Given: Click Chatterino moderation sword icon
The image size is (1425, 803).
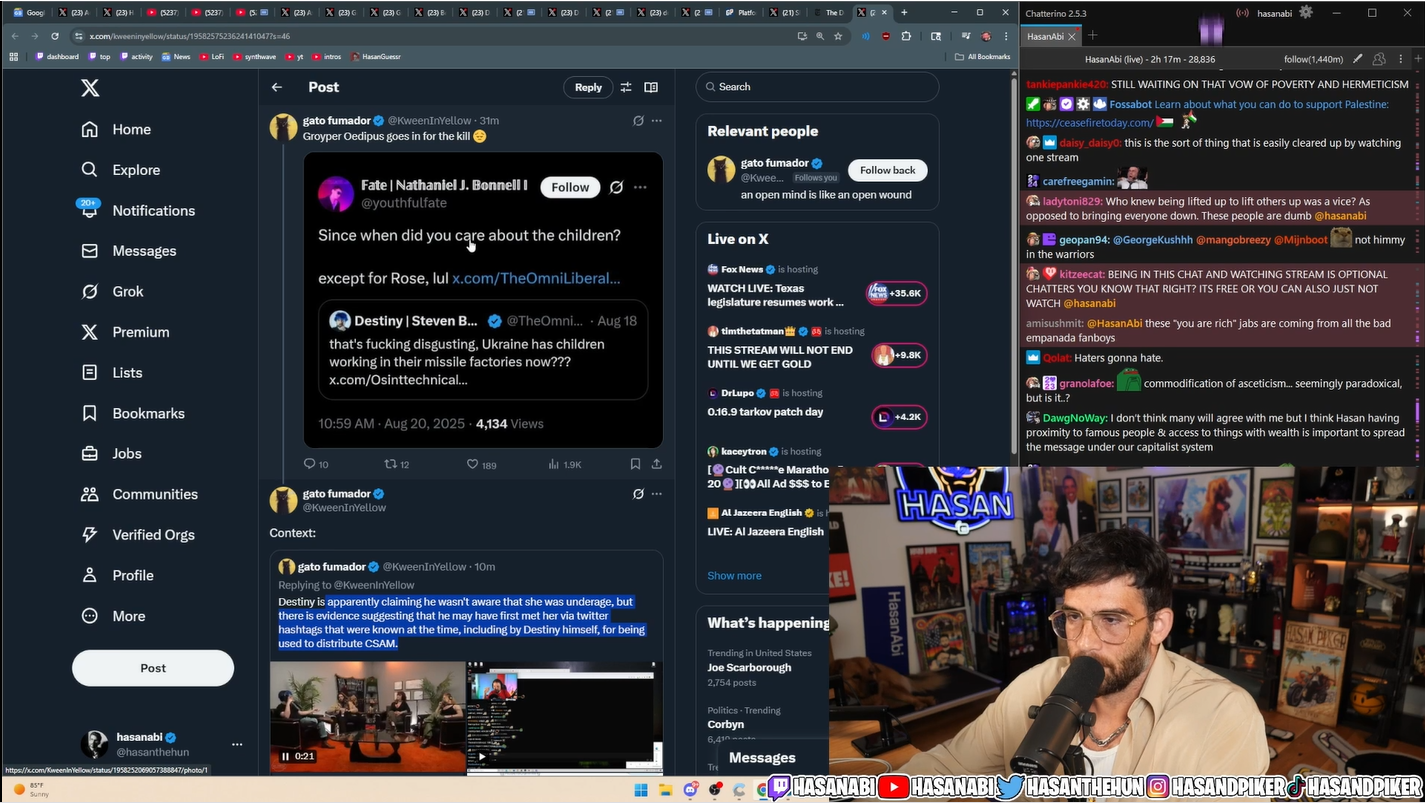Looking at the screenshot, I should pyautogui.click(x=1357, y=59).
